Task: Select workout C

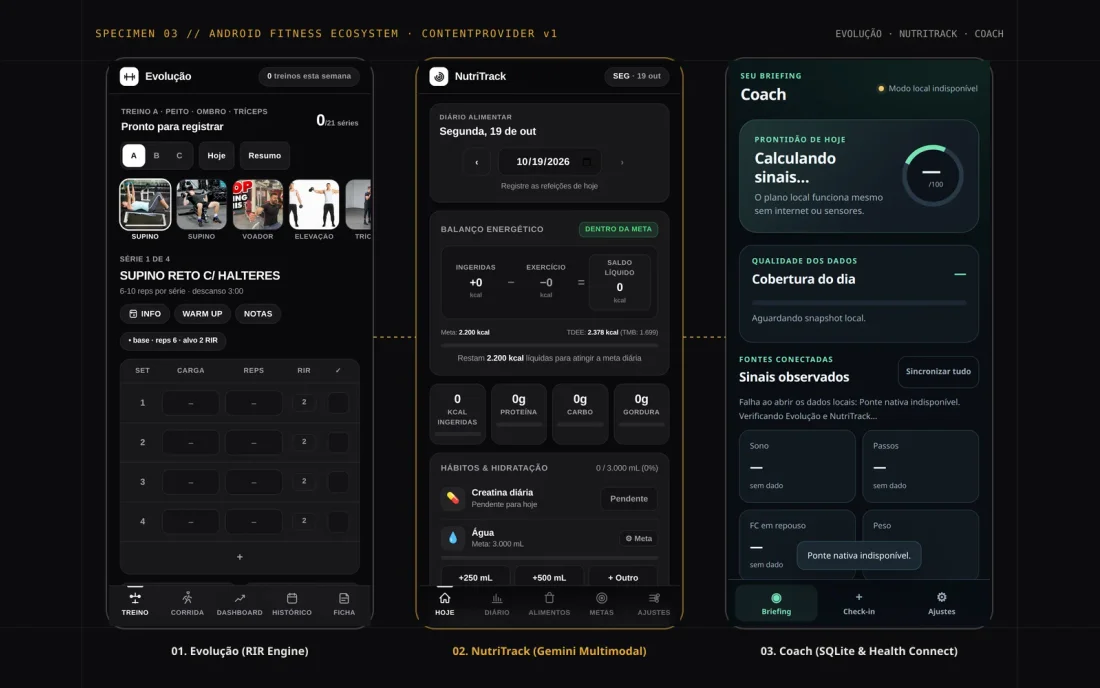Action: [x=179, y=156]
